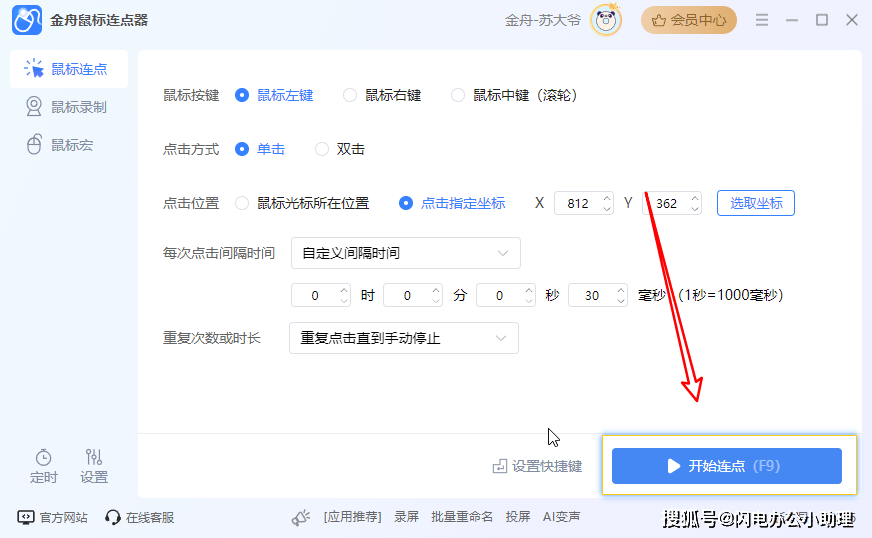Image resolution: width=872 pixels, height=538 pixels.
Task: Decrease the minutes (分) value
Action: [x=436, y=301]
